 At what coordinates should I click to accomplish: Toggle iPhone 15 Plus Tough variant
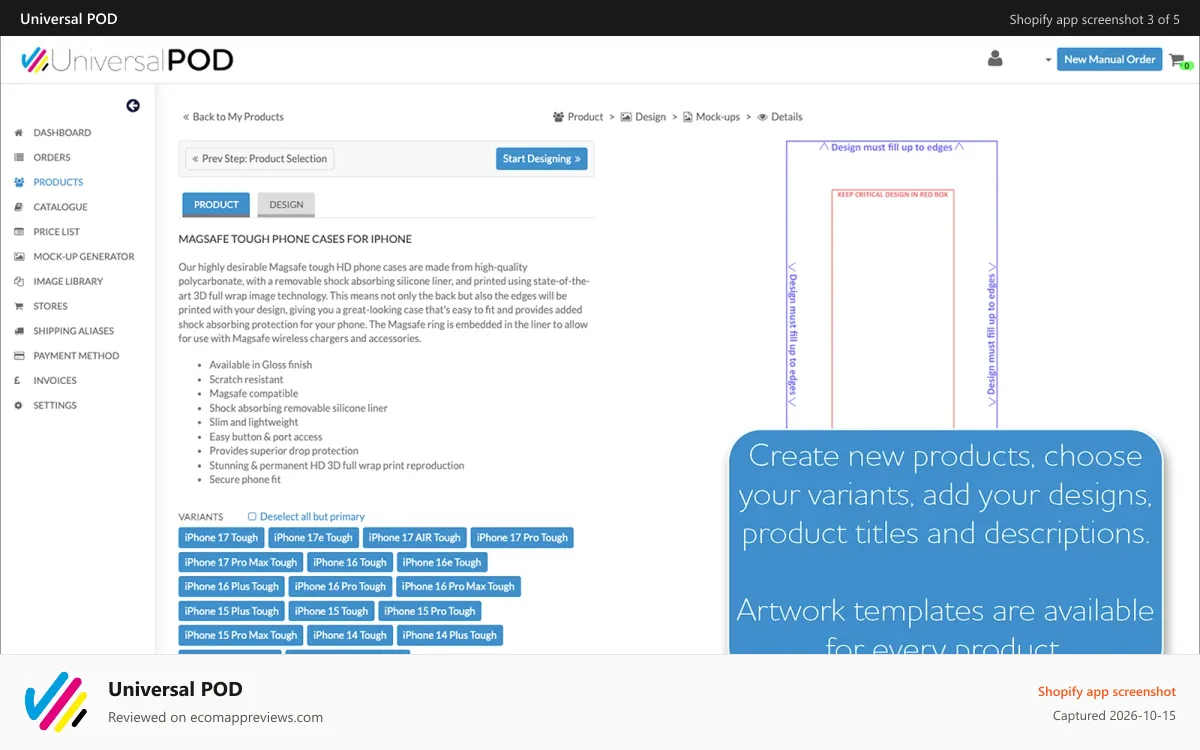[x=232, y=611]
